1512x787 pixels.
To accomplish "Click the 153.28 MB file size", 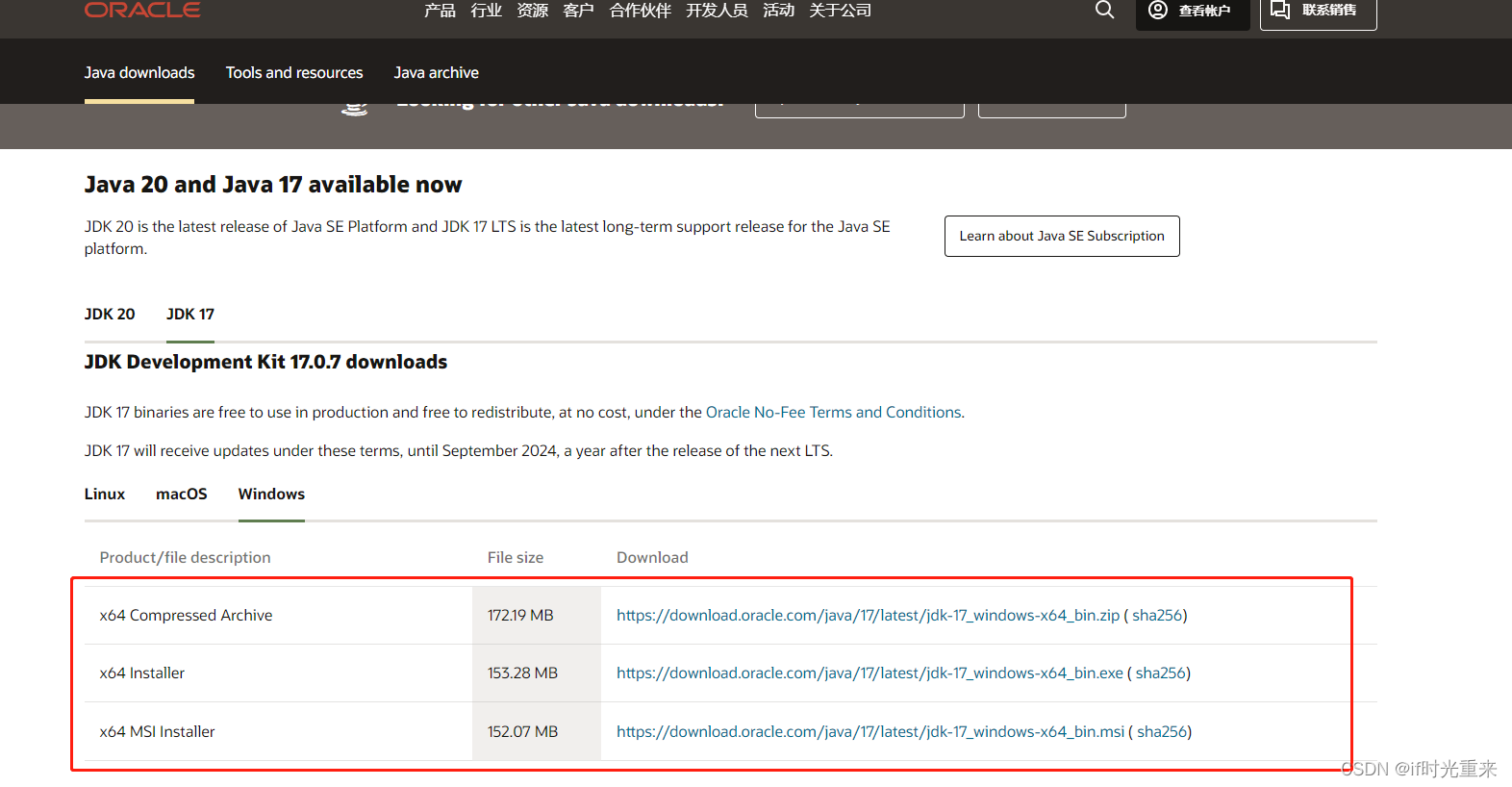I will point(522,673).
